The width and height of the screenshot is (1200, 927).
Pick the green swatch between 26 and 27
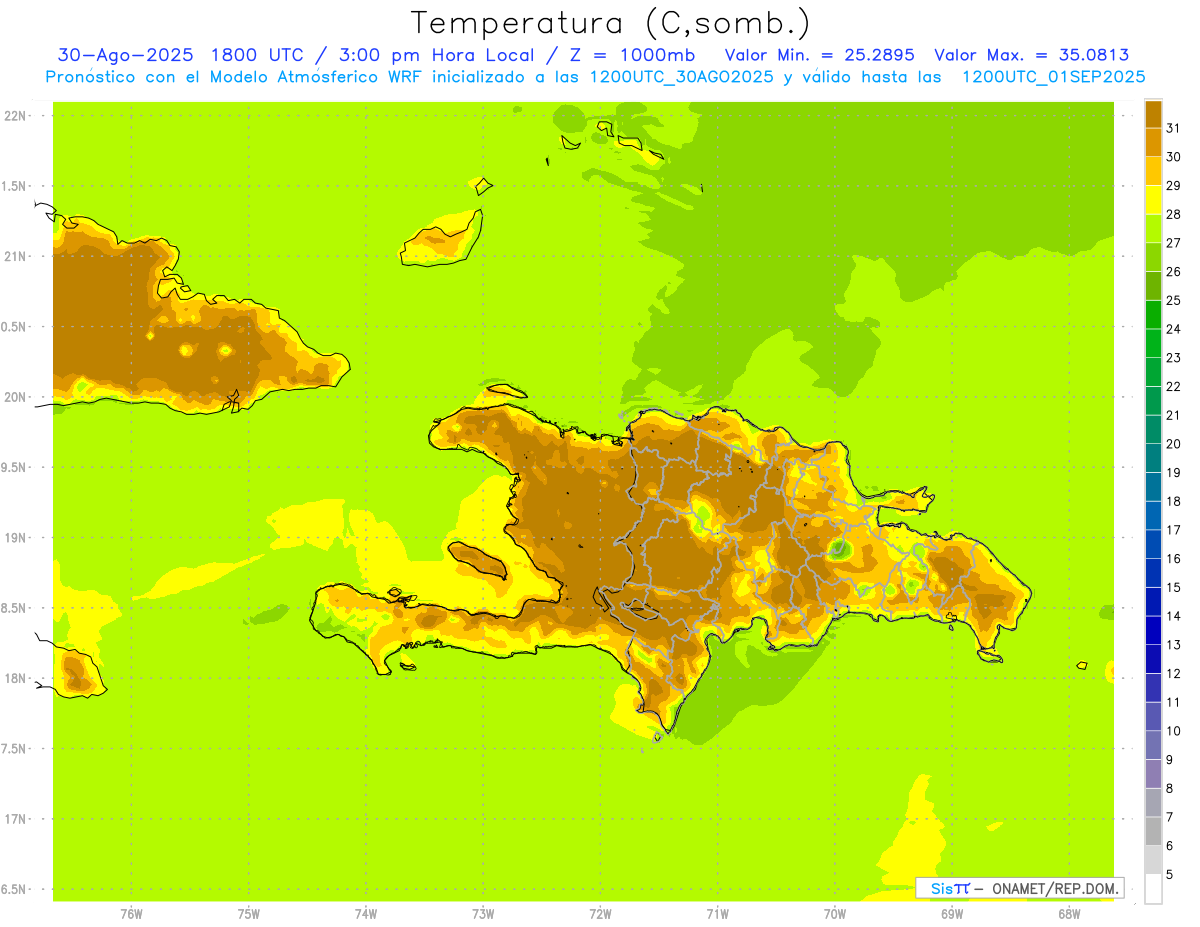pyautogui.click(x=1153, y=257)
